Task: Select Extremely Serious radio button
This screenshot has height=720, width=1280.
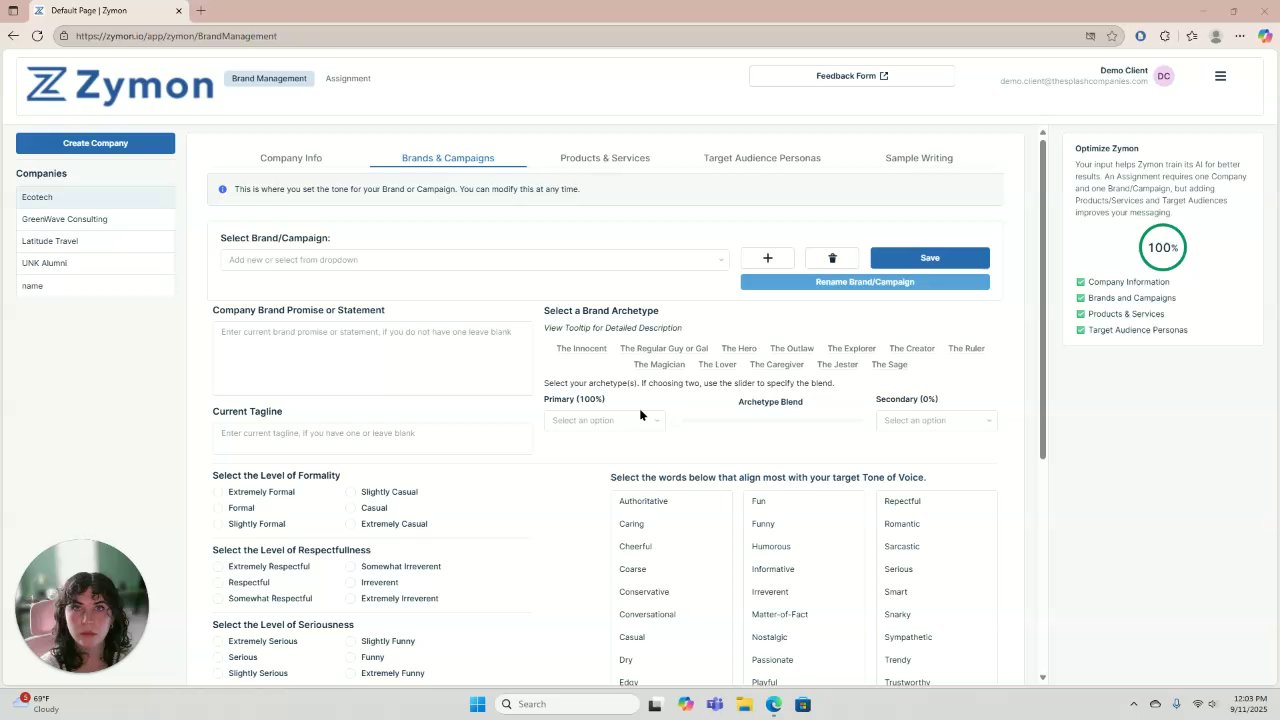Action: click(x=219, y=641)
